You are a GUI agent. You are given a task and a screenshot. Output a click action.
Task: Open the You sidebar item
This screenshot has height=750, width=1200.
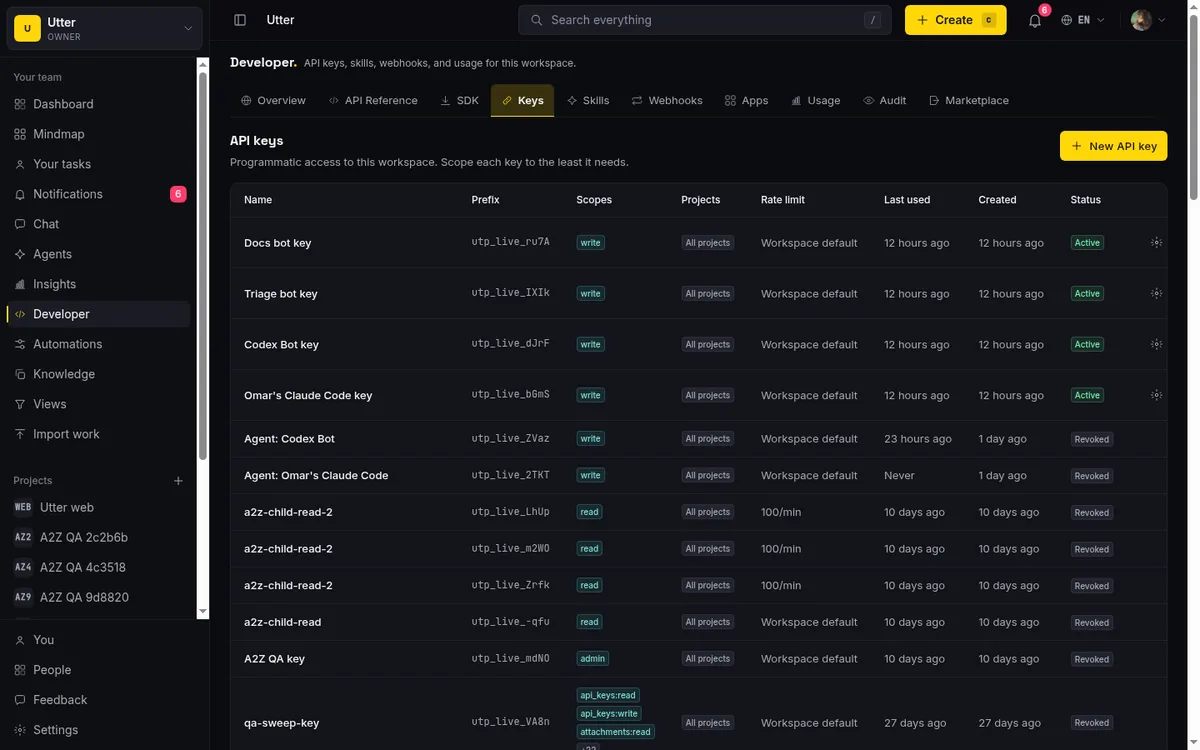coord(104,640)
